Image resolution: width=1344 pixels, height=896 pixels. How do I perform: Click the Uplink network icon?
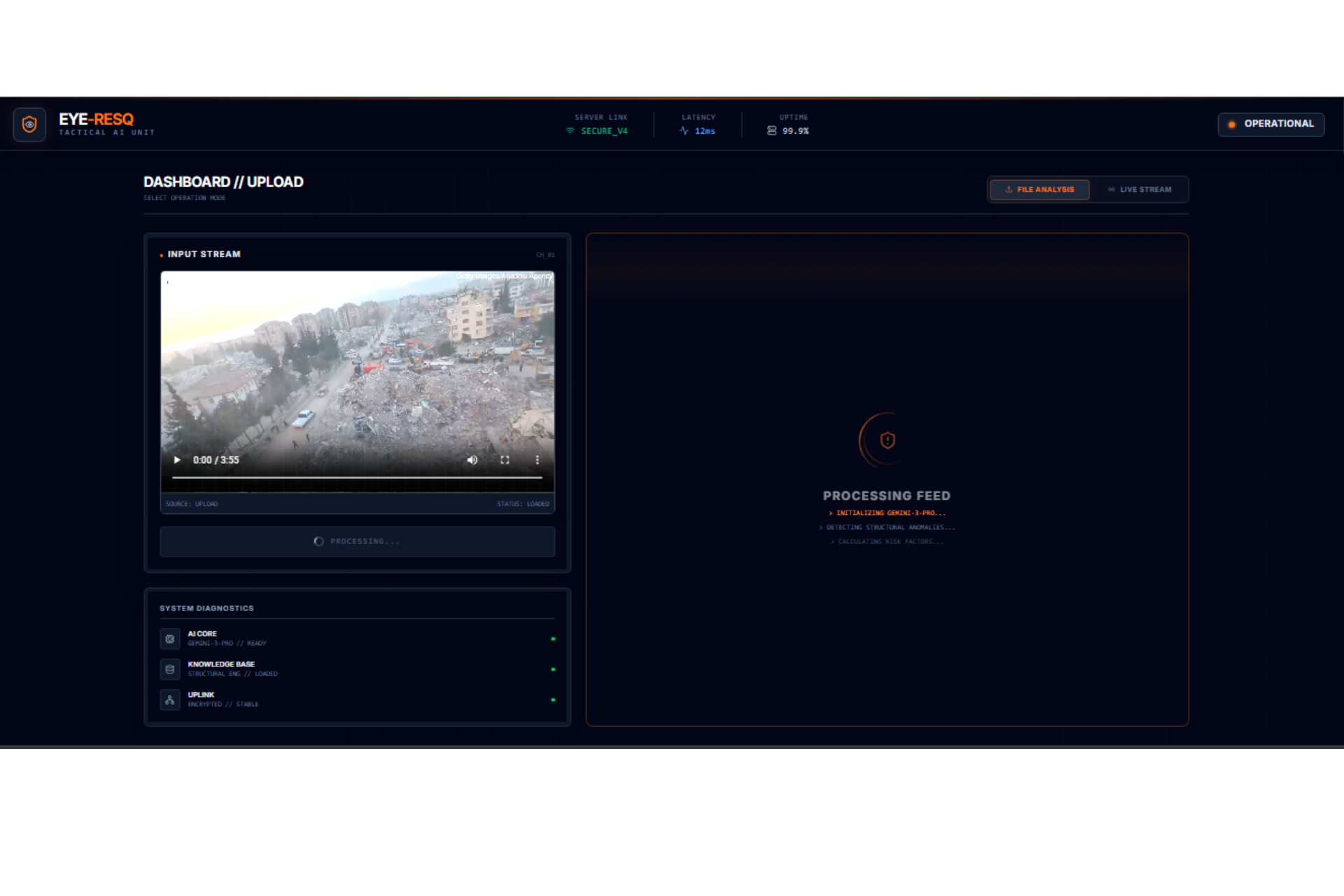coord(170,700)
